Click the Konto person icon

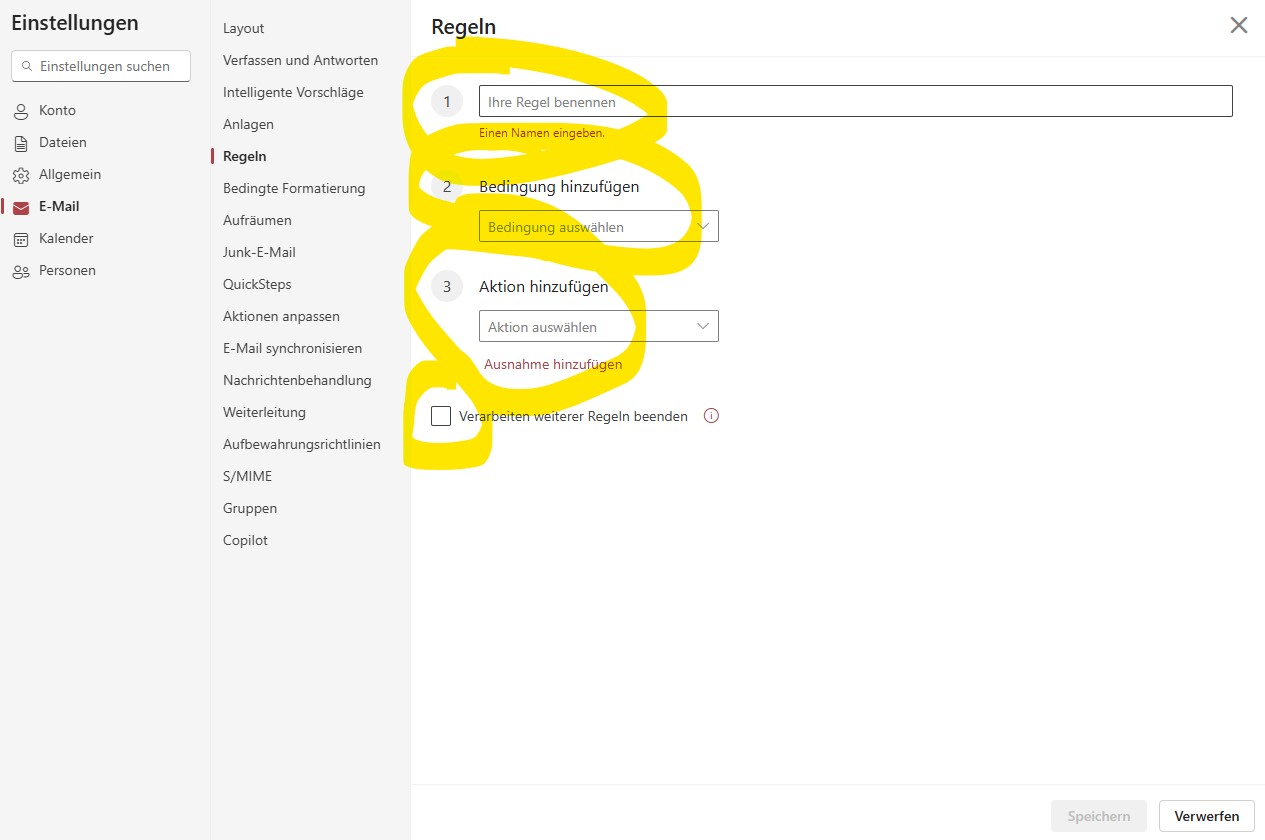[x=21, y=111]
